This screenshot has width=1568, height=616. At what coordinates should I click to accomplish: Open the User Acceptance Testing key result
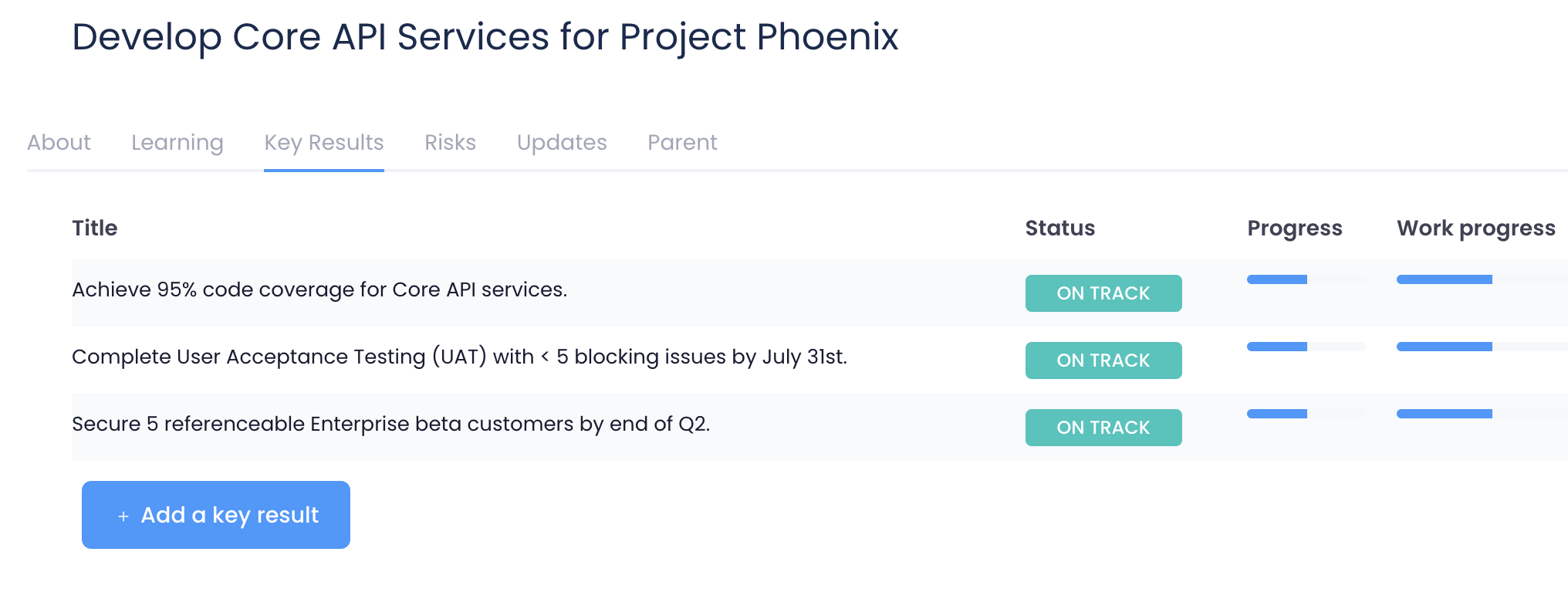click(459, 357)
